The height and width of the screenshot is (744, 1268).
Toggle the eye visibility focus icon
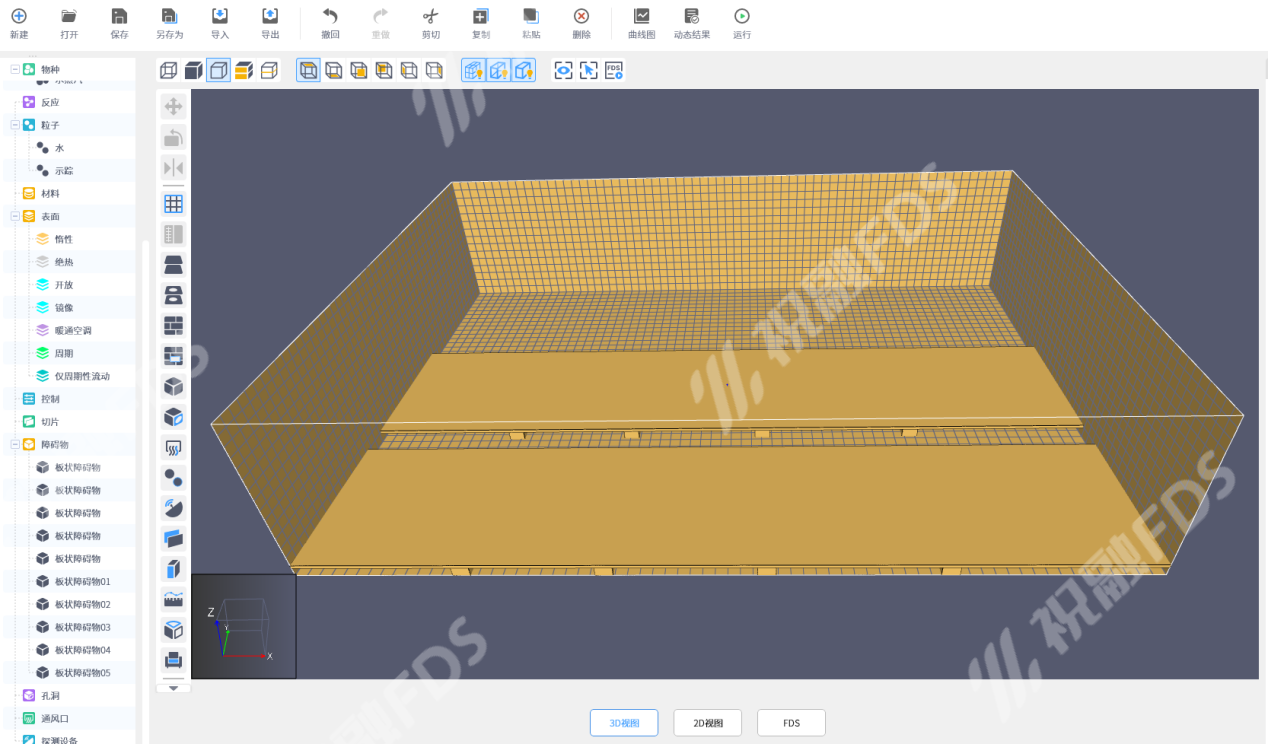[564, 70]
